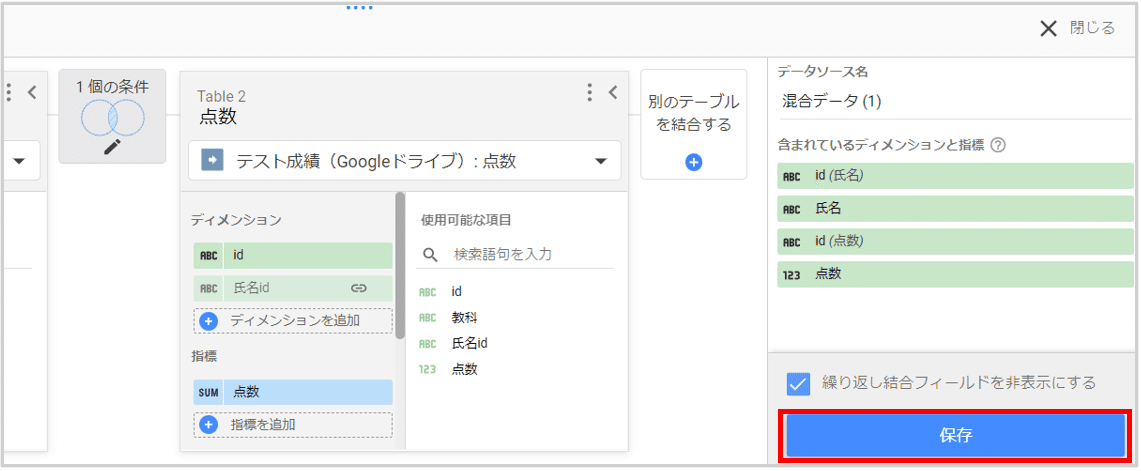Select the id dimension chip
This screenshot has height=471, width=1141.
pyautogui.click(x=293, y=256)
